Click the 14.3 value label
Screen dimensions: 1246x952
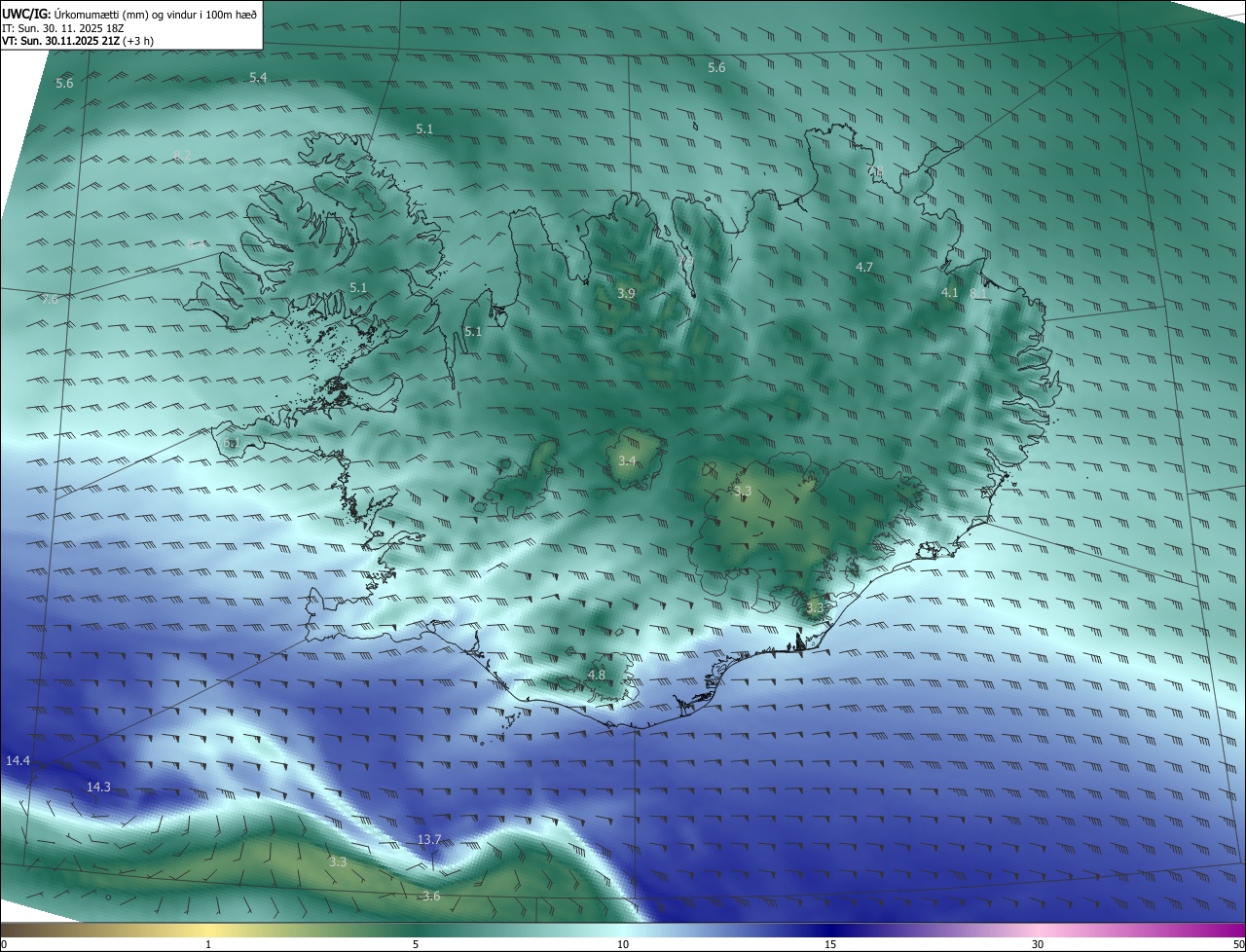click(98, 787)
